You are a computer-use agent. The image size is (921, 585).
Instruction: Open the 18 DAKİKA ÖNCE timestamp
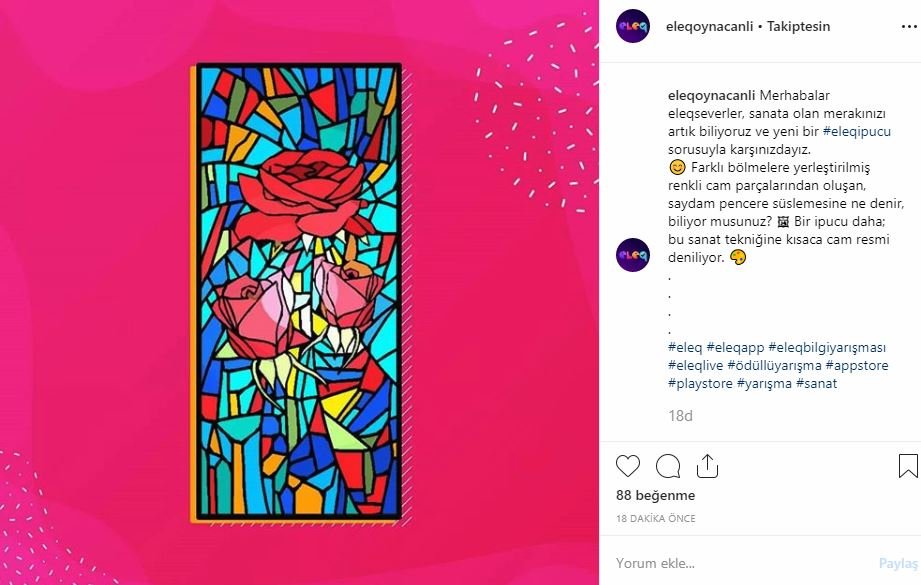[656, 519]
